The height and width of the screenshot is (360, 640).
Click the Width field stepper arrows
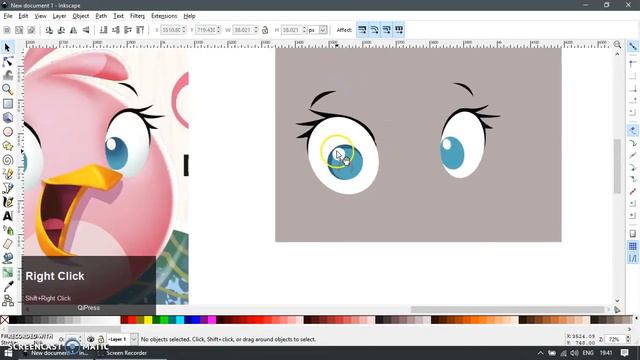click(256, 30)
